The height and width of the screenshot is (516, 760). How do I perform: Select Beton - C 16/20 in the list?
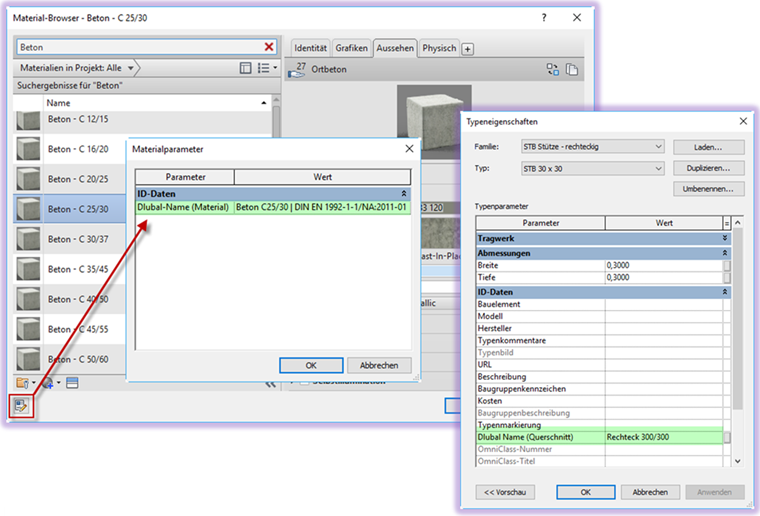click(x=78, y=149)
